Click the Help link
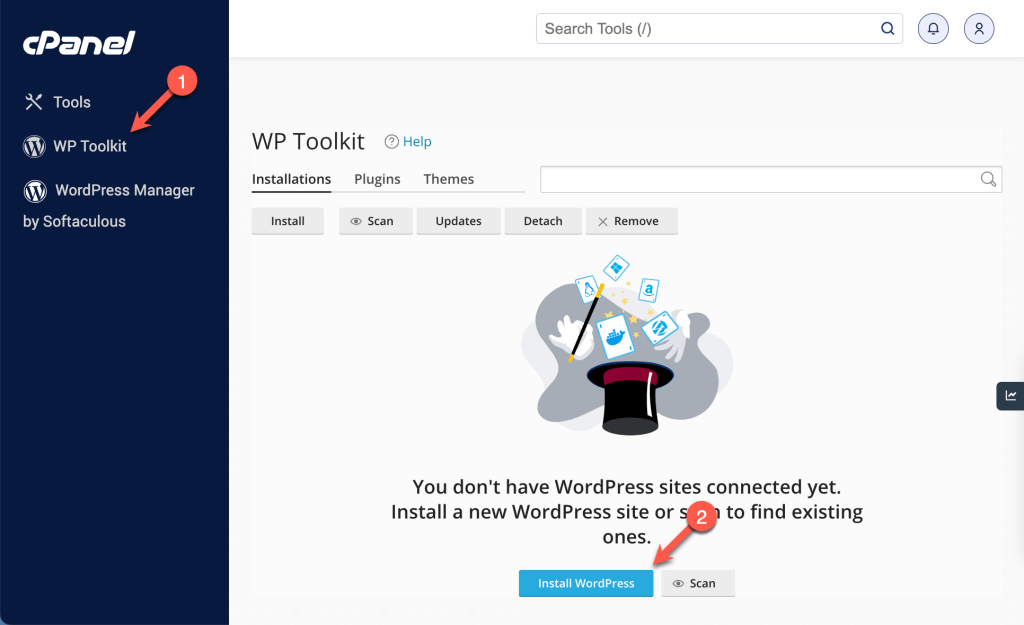 [417, 142]
